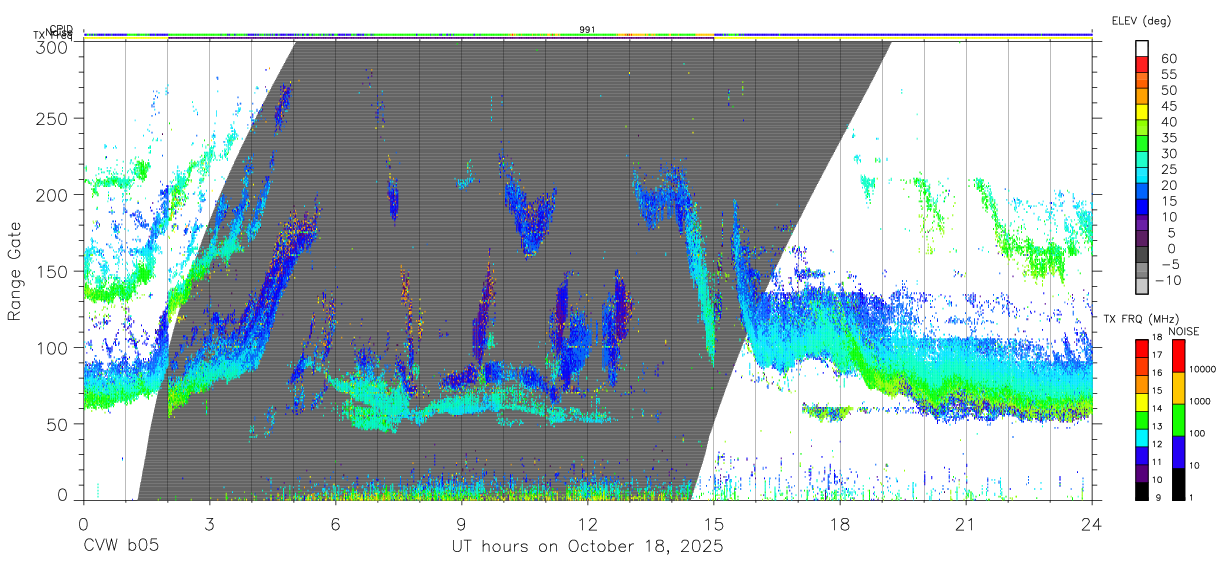Screen dimensions: 1228x567
Task: Pick the green segment of NOISE bar
Action: [x=1178, y=420]
